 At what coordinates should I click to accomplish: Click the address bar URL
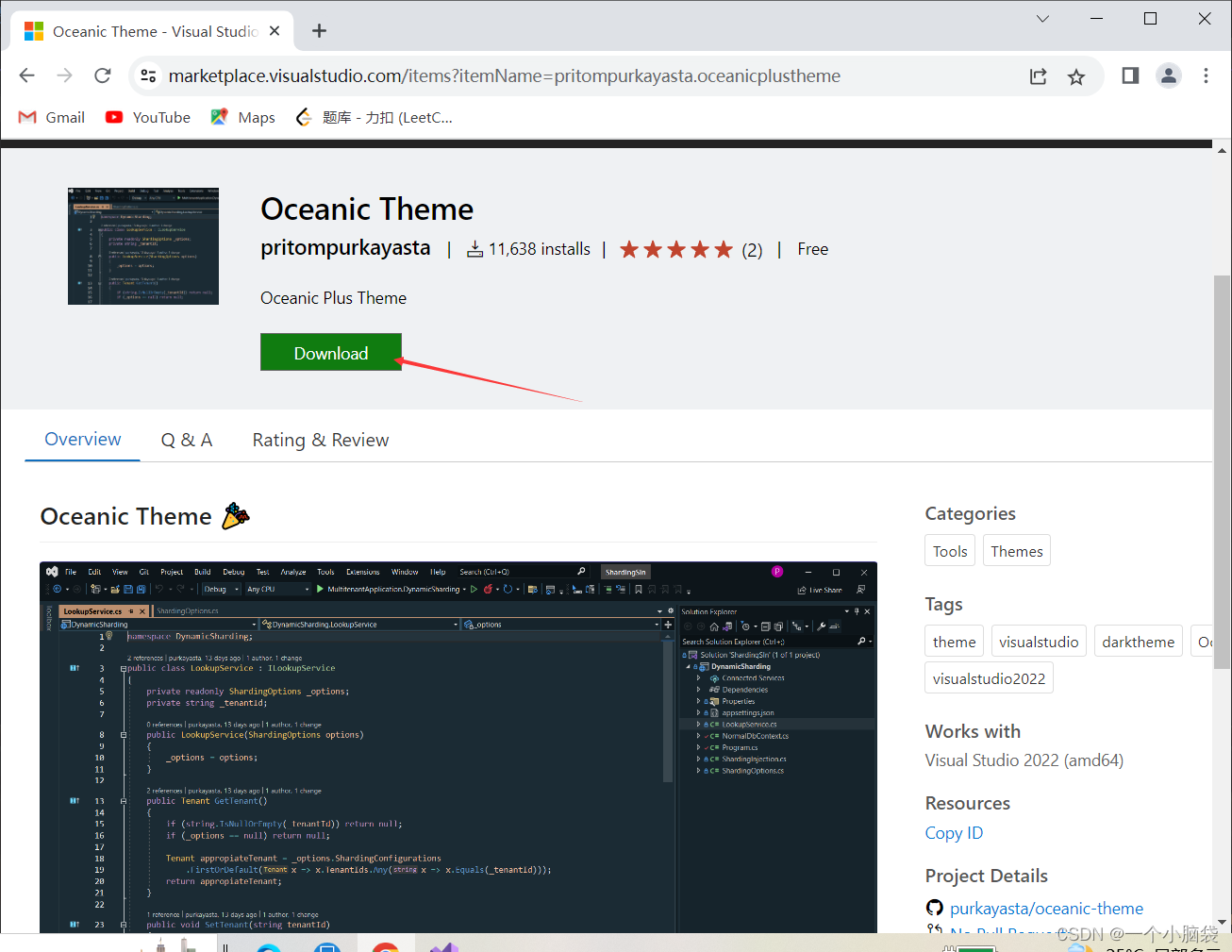tap(505, 75)
